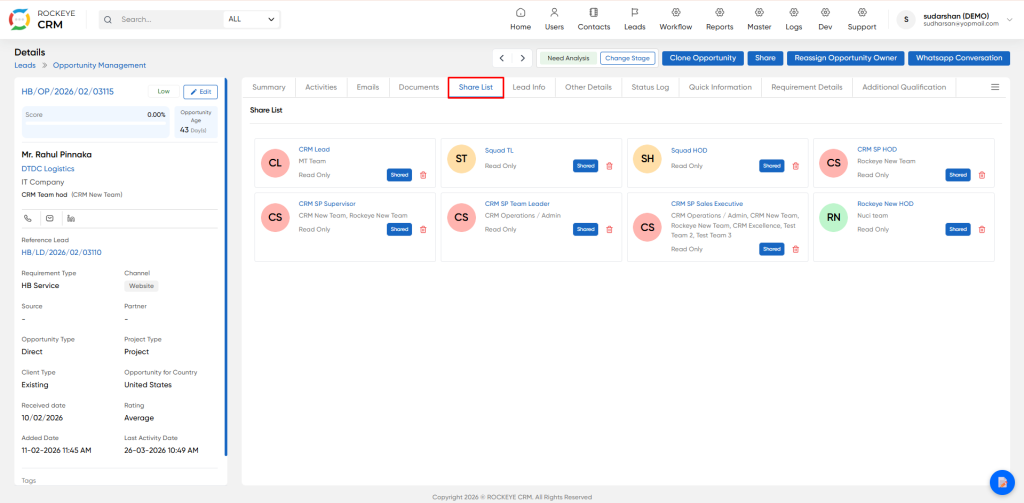Image resolution: width=1024 pixels, height=503 pixels.
Task: Click the LinkedIn icon under contact
Action: pos(71,218)
